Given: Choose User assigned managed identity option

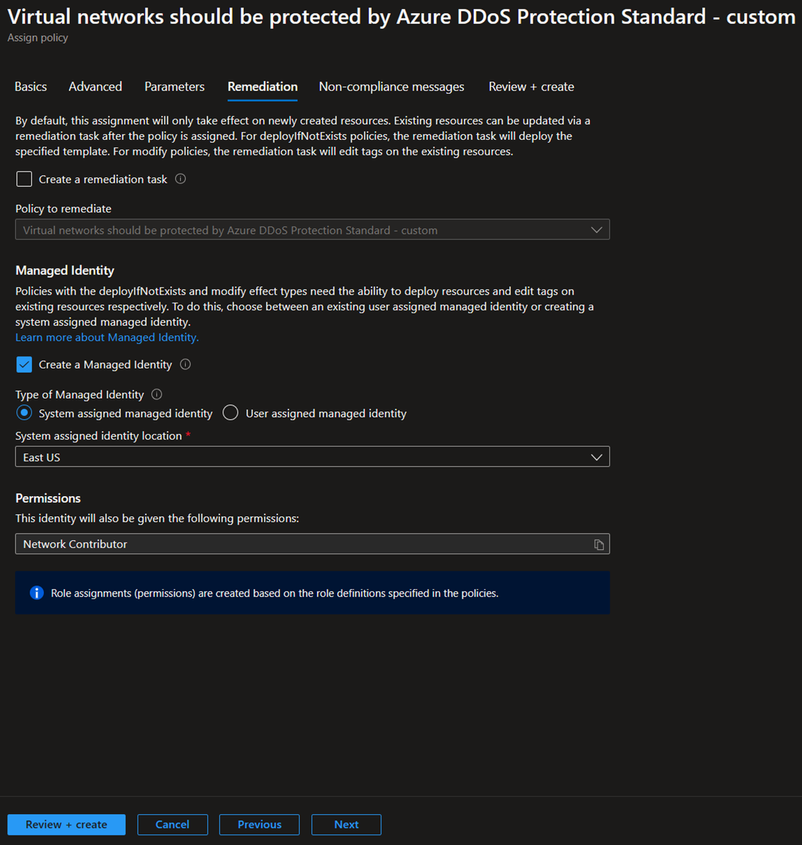Looking at the screenshot, I should pos(230,413).
